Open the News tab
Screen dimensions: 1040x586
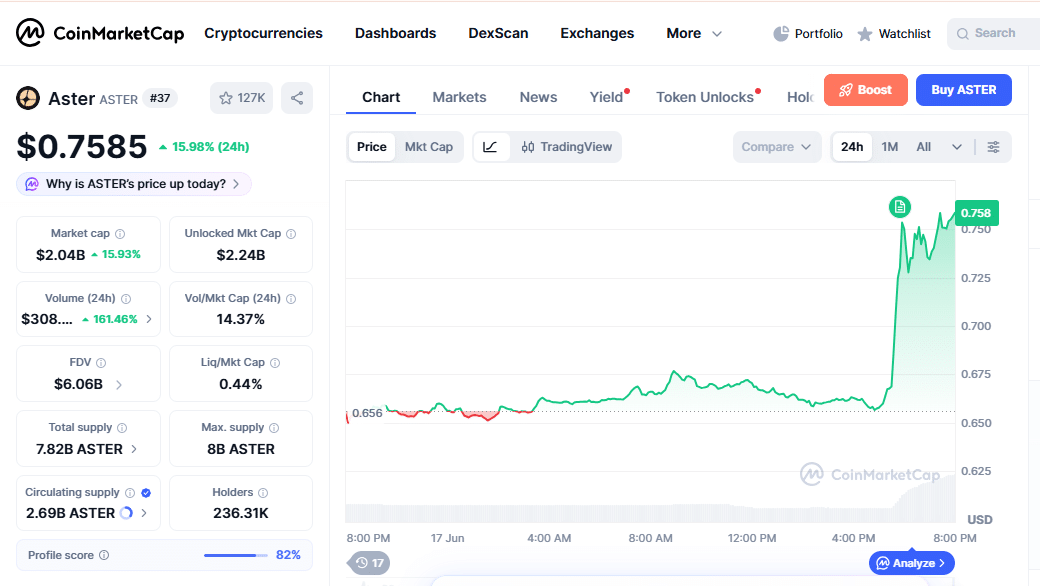538,97
